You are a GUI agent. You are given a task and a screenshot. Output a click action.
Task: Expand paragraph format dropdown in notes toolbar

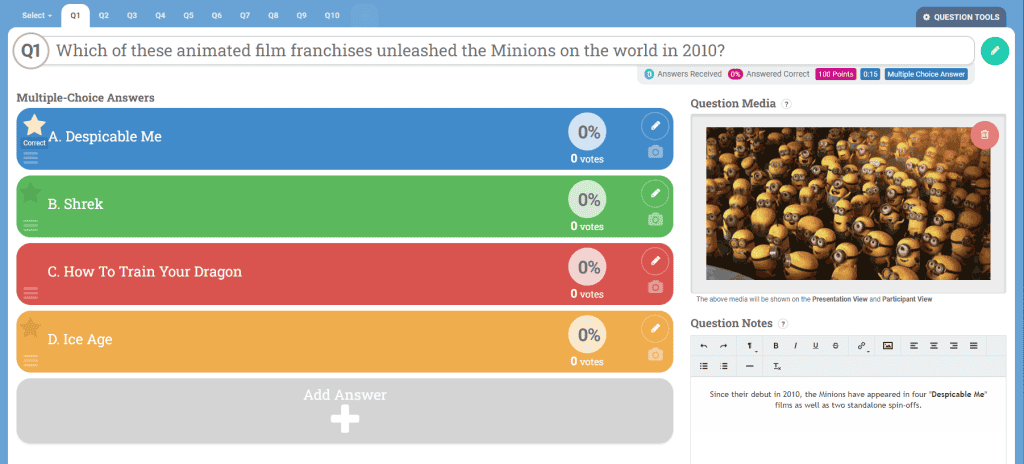(x=749, y=346)
